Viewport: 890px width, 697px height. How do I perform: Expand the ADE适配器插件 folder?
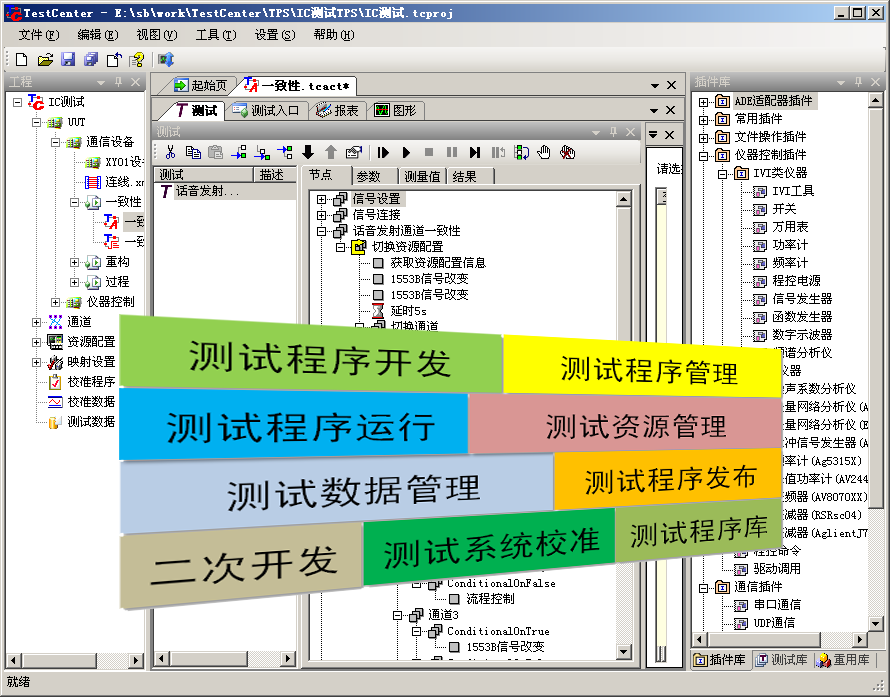703,101
